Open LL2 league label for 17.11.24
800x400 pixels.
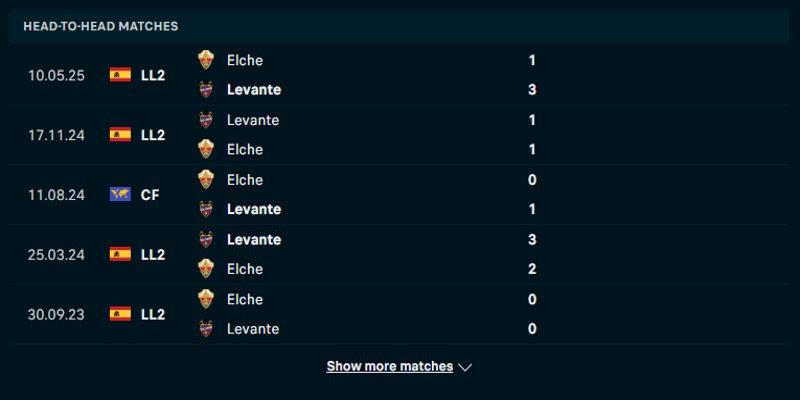click(153, 135)
